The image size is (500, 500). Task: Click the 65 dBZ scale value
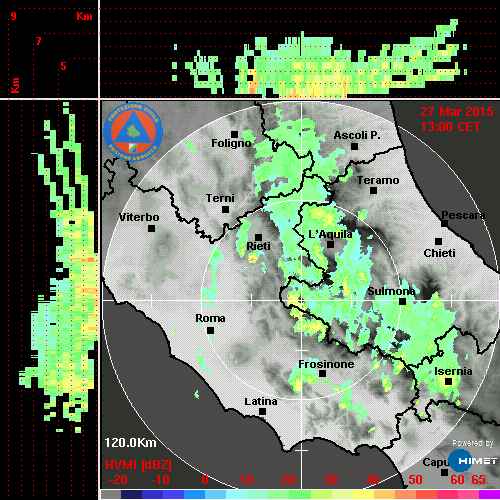pos(478,480)
